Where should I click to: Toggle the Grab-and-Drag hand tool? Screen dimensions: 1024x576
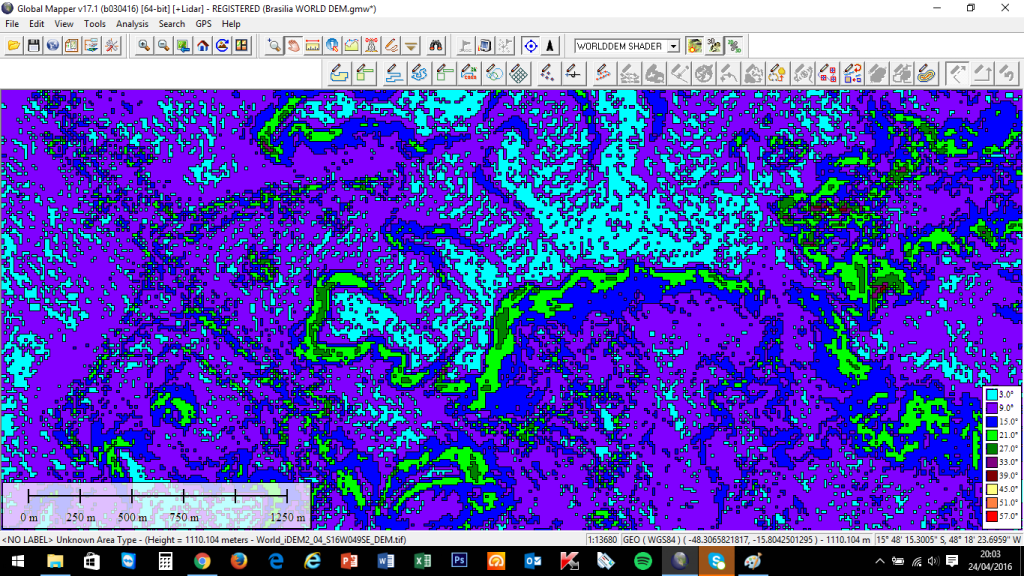(293, 45)
